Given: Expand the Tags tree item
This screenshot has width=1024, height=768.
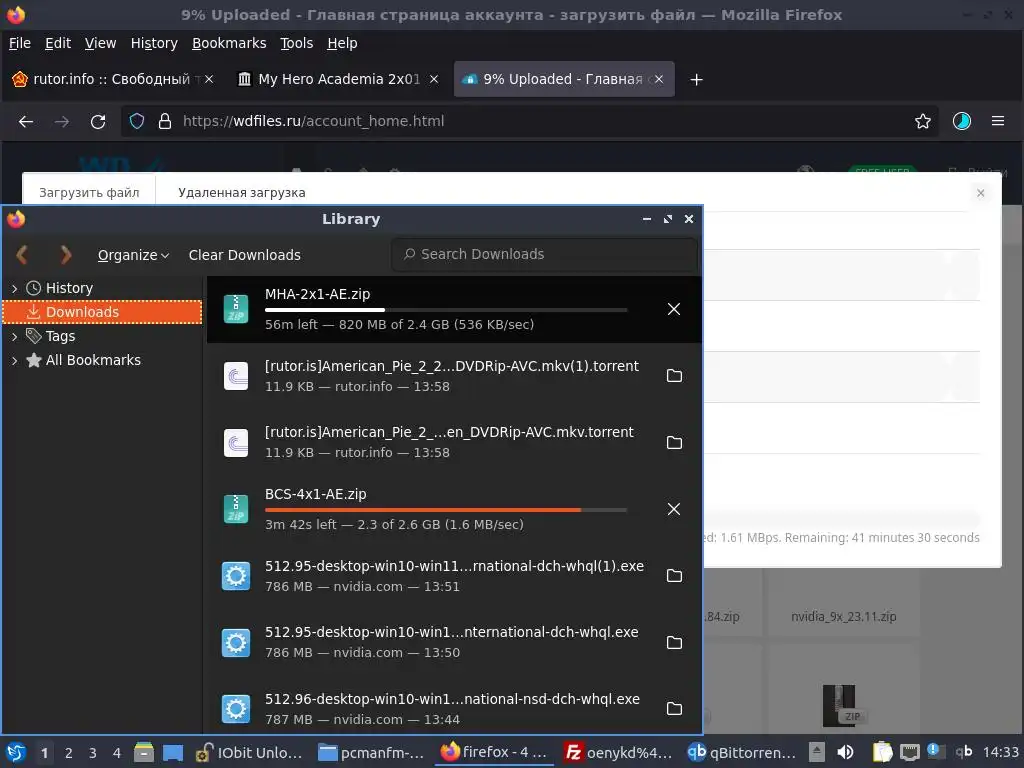Looking at the screenshot, I should pos(14,336).
